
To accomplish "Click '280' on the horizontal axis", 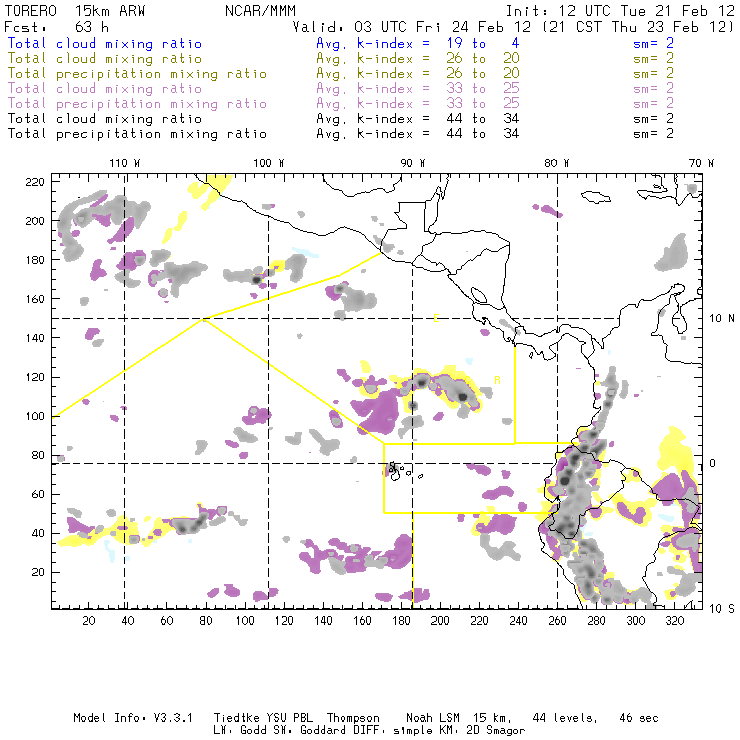I will point(597,621).
